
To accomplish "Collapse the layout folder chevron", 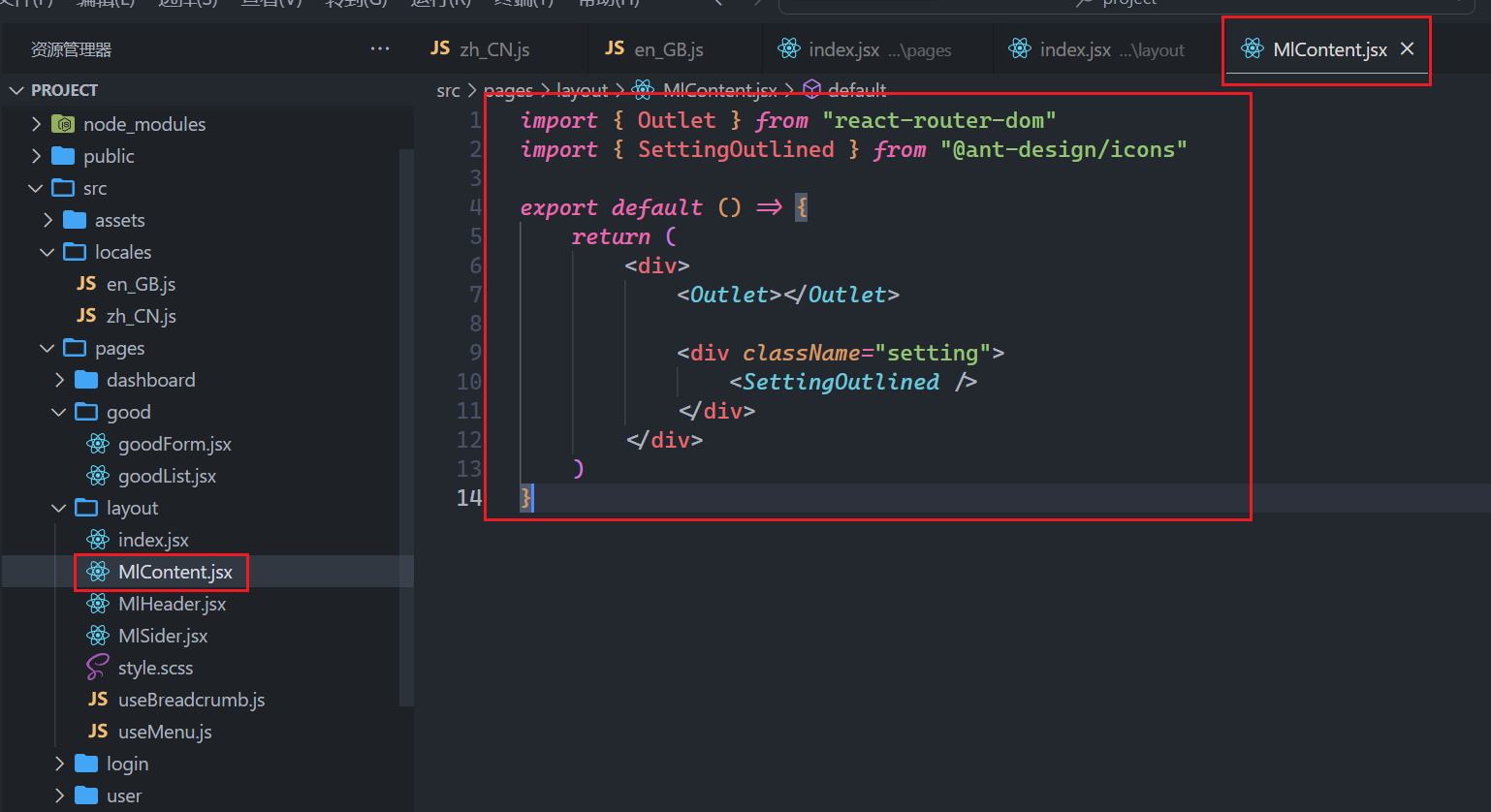I will tap(60, 508).
